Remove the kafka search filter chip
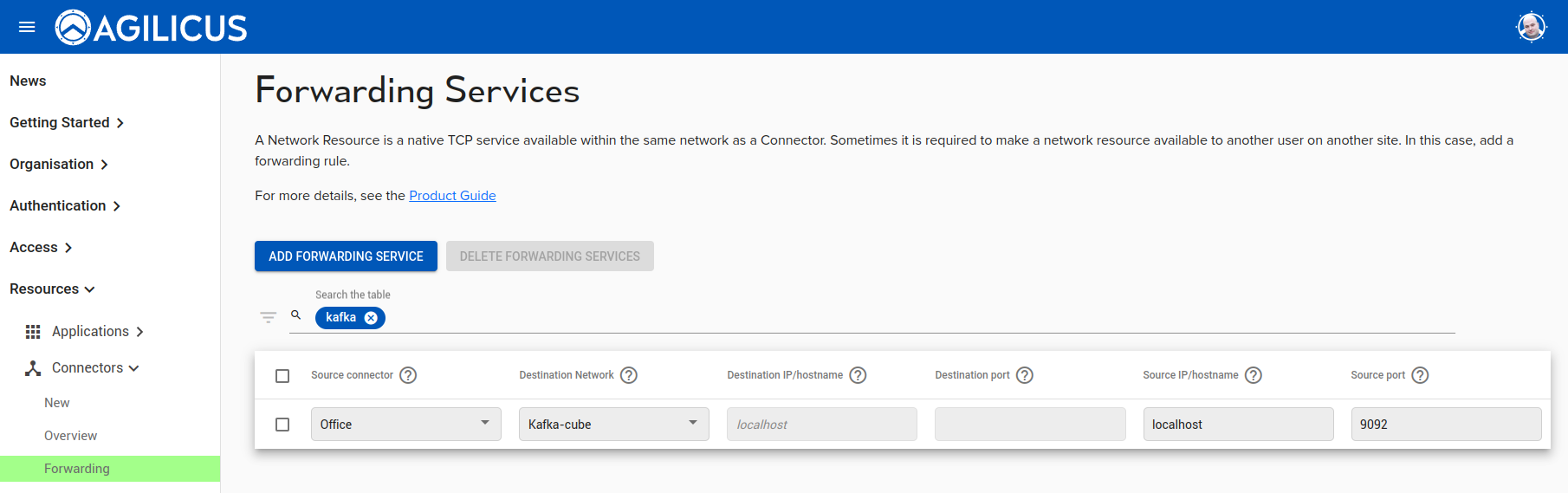This screenshot has width=1568, height=493. [x=371, y=318]
